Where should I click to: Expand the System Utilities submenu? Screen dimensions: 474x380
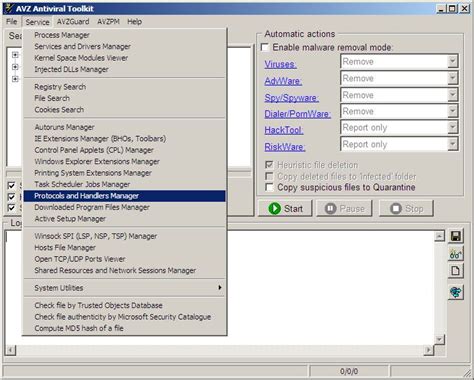tap(125, 288)
